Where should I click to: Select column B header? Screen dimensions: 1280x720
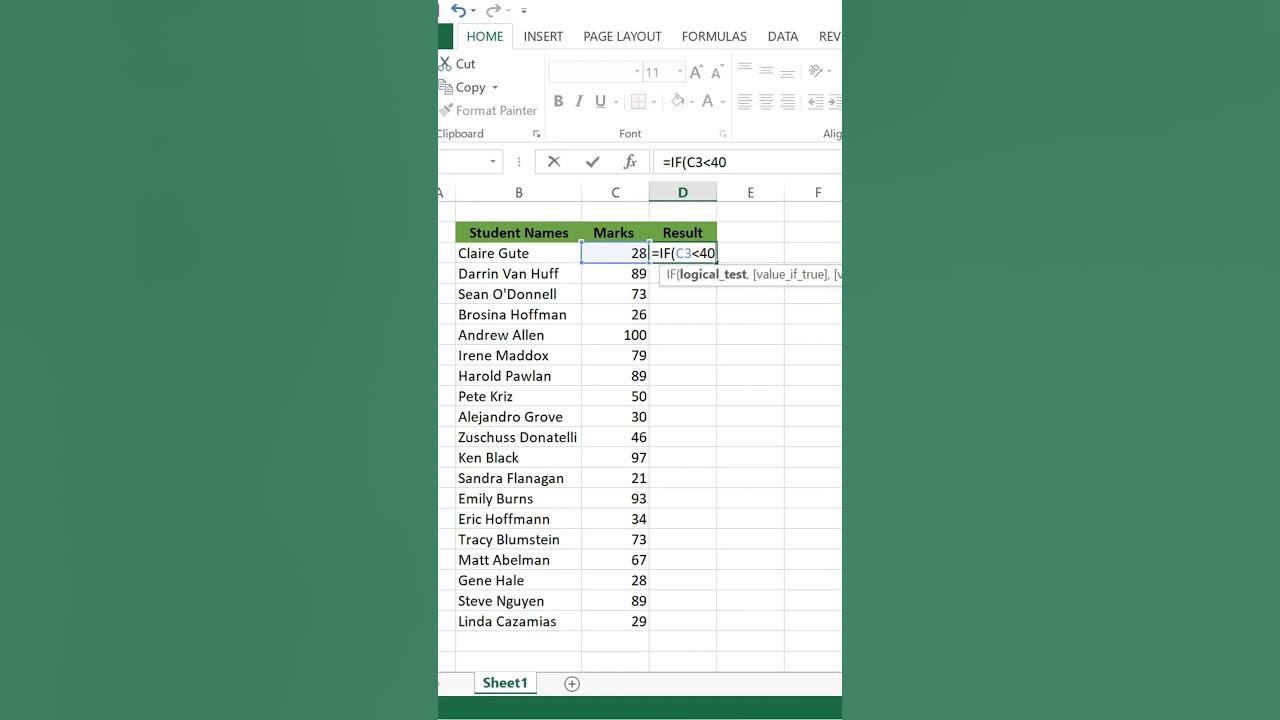518,192
